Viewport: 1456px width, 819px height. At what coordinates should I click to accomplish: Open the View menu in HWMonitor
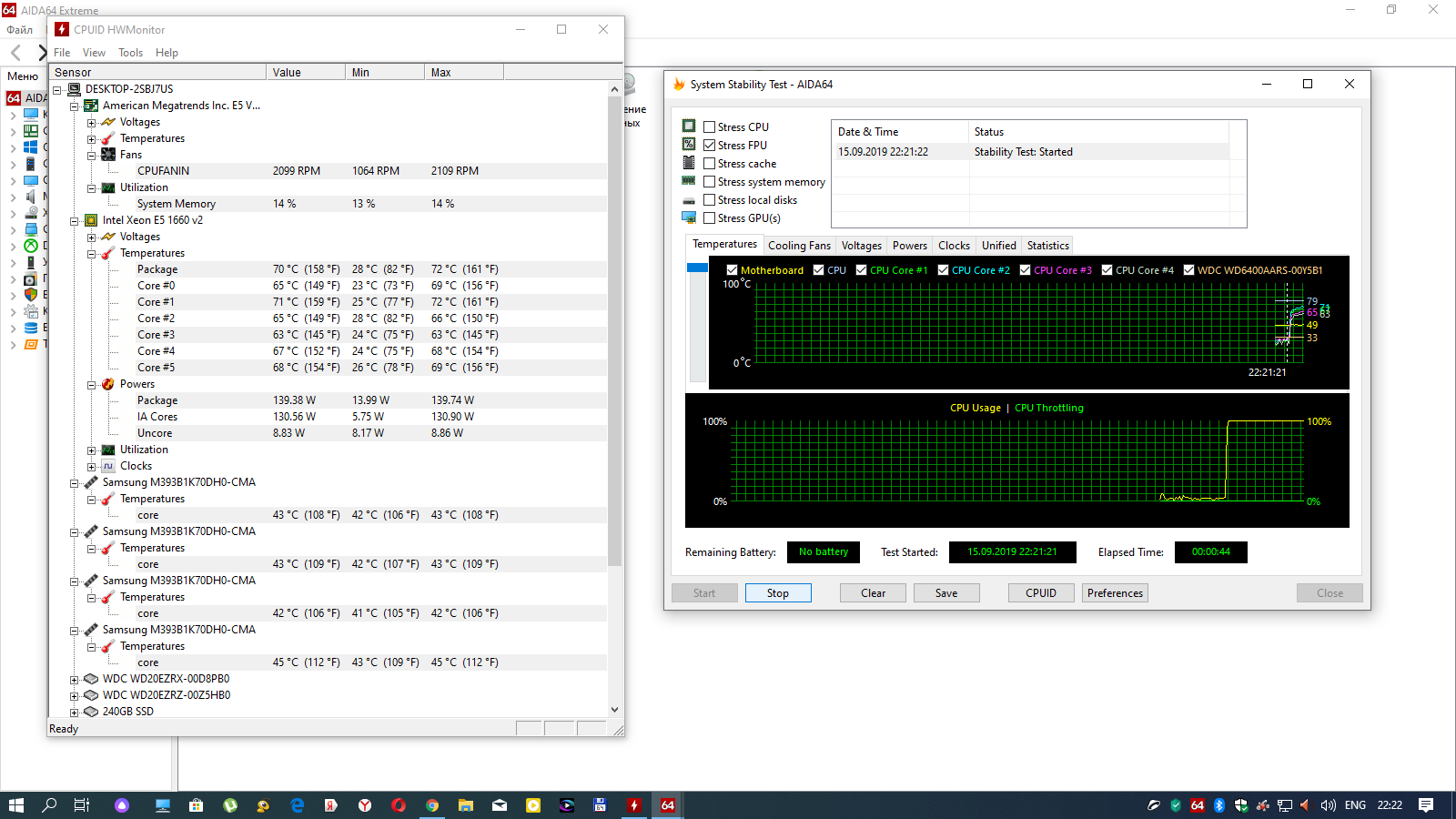coord(94,53)
